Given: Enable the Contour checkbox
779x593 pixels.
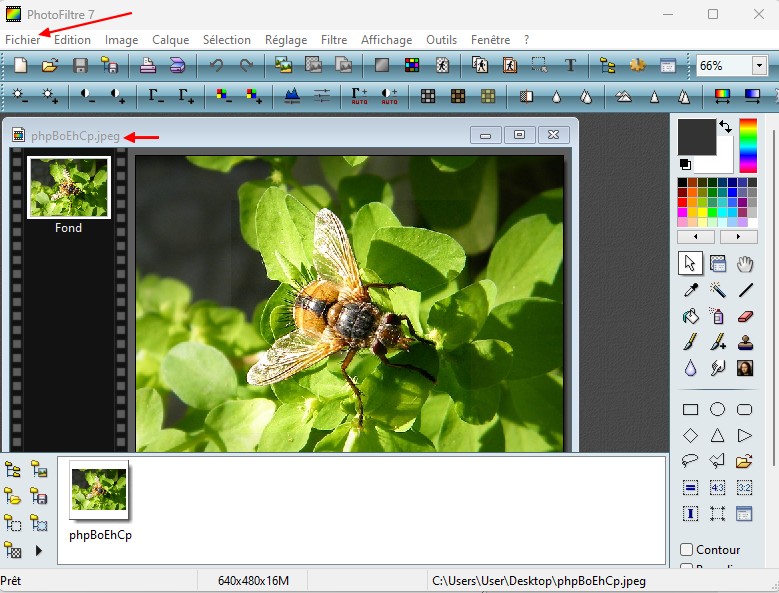Looking at the screenshot, I should point(687,550).
